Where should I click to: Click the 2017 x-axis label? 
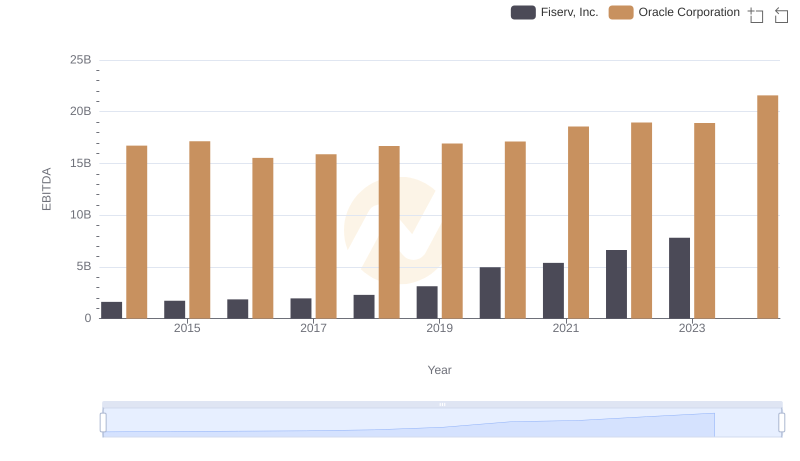click(313, 328)
